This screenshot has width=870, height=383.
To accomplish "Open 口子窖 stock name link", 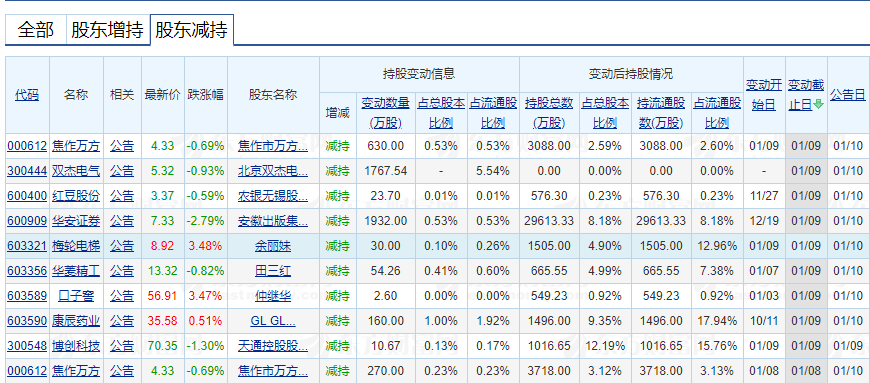I will tap(77, 296).
